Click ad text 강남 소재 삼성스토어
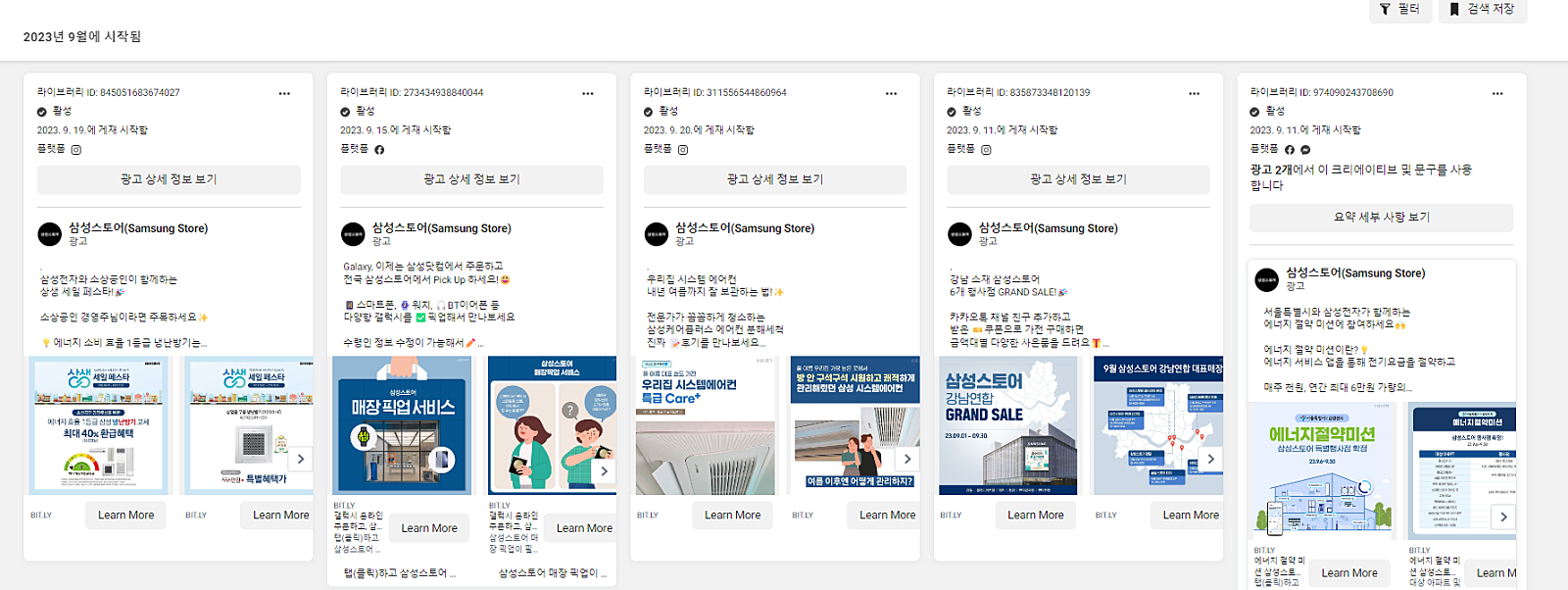This screenshot has height=590, width=1568. pyautogui.click(x=995, y=279)
